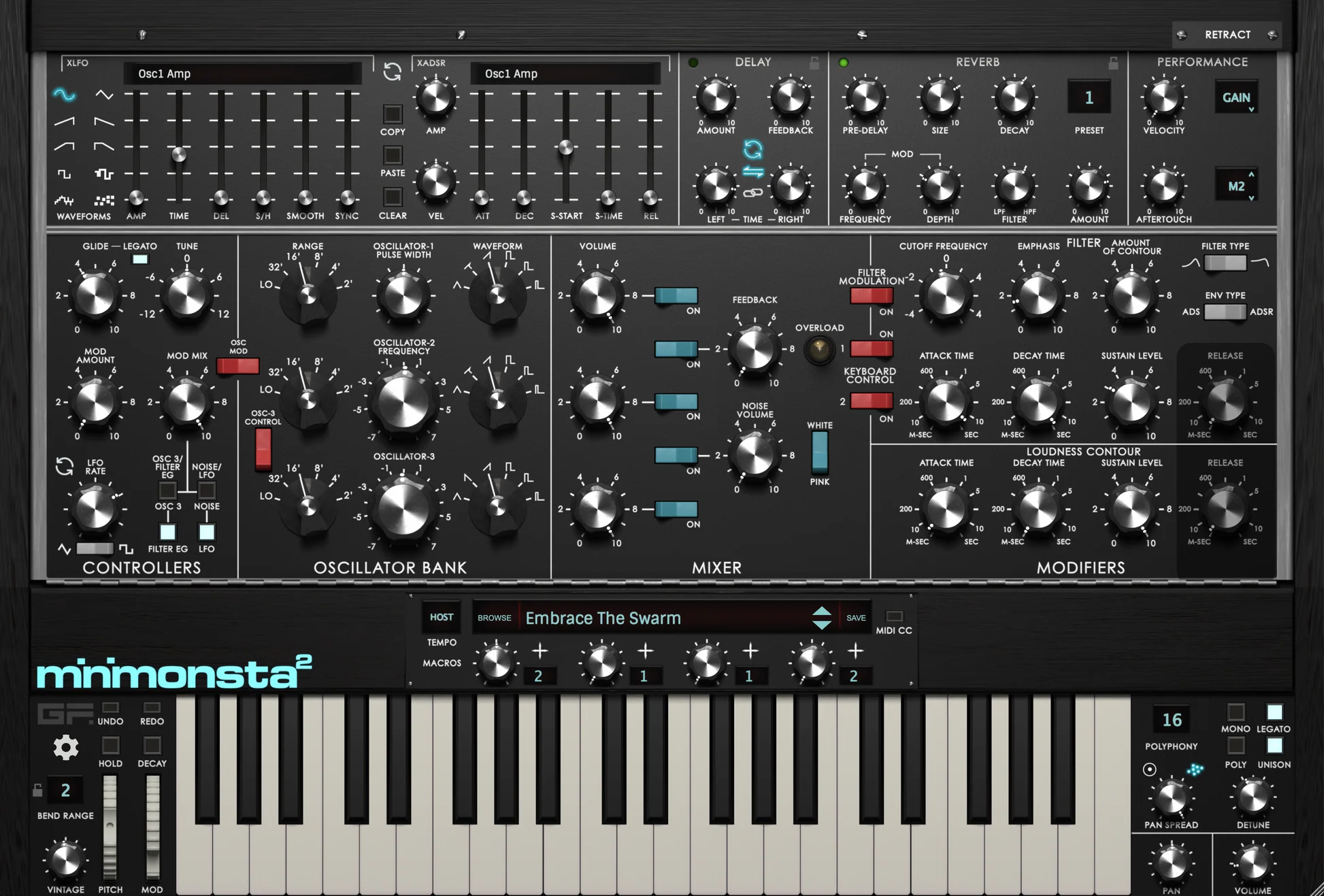Click the SAVE button next to the preset display

tap(855, 618)
